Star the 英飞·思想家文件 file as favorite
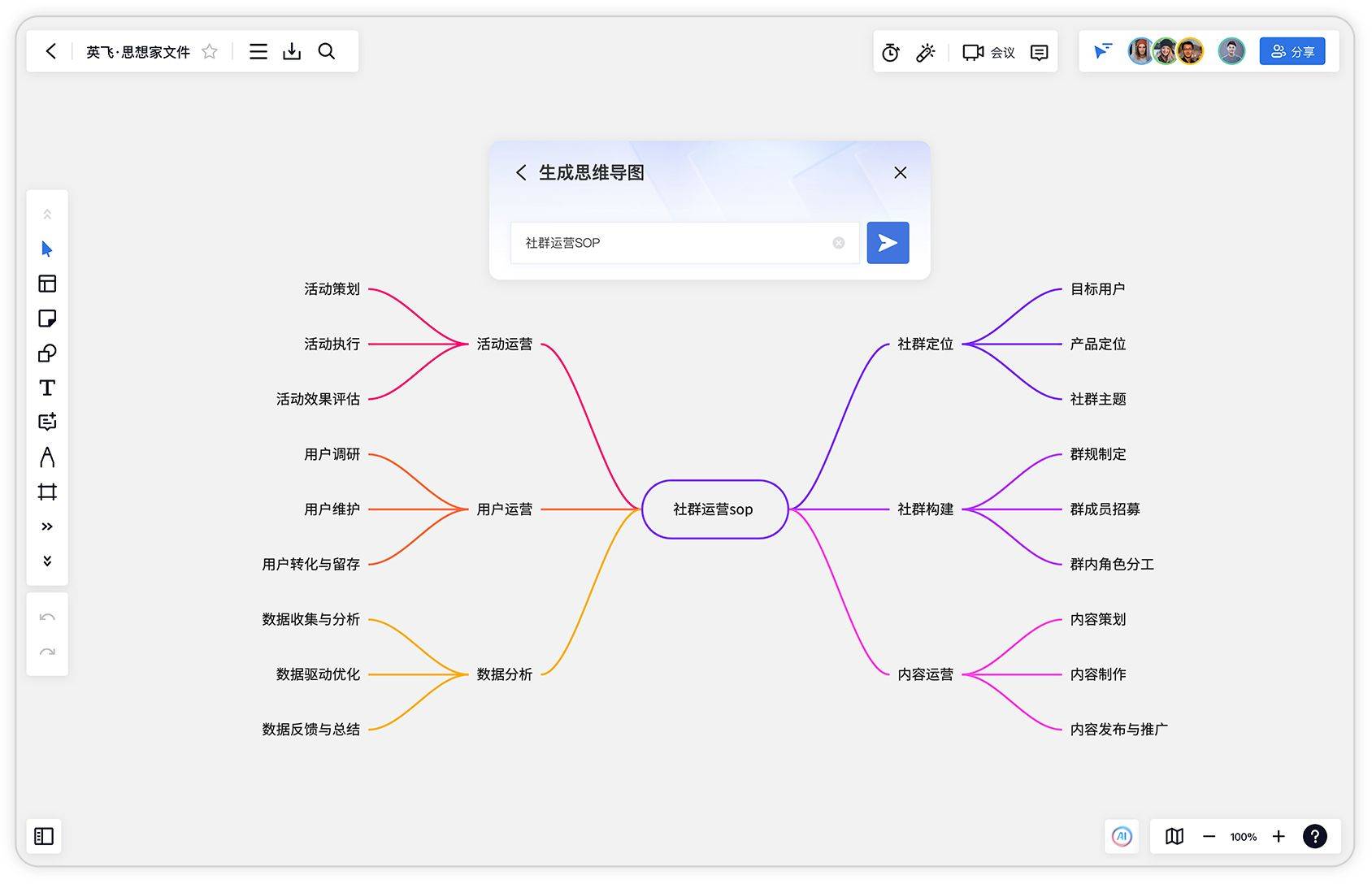The height and width of the screenshot is (884, 1372). coord(210,52)
